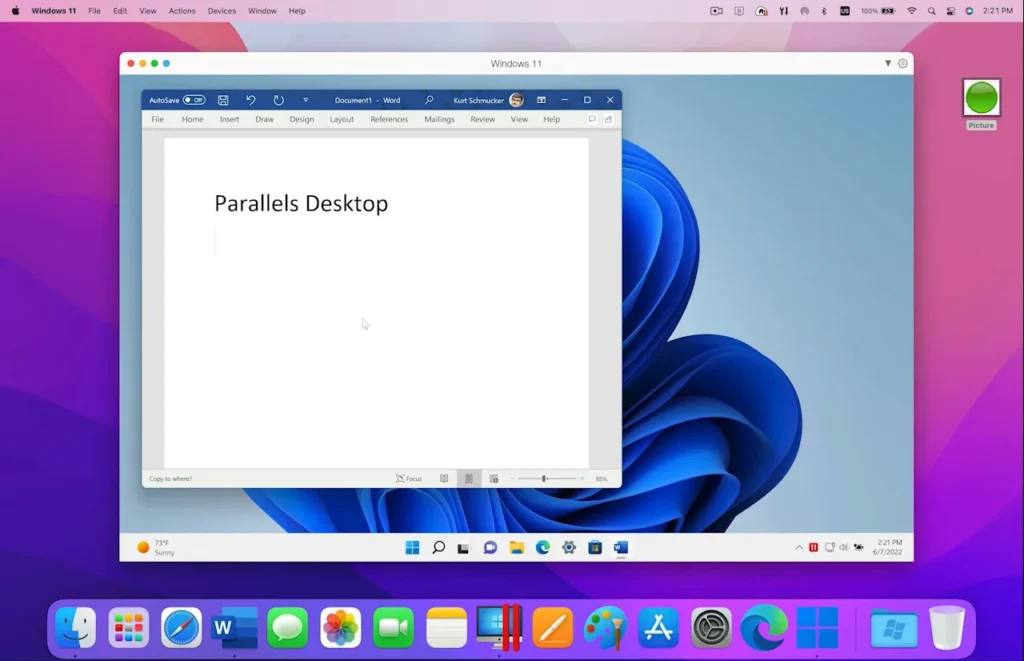Screen dimensions: 1024x661
Task: Switch to Read Mode via the status bar icon
Action: point(444,478)
